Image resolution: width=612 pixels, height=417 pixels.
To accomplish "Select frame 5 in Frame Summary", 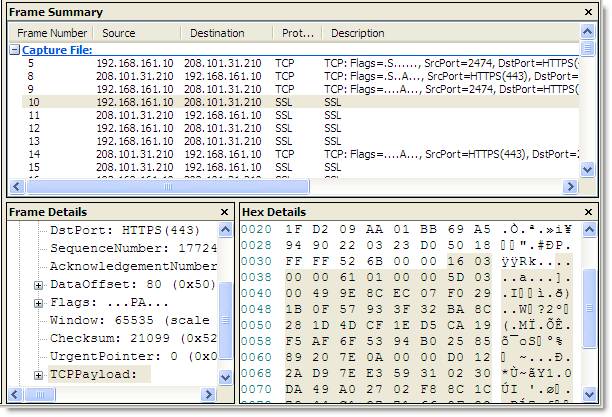I will (x=301, y=63).
